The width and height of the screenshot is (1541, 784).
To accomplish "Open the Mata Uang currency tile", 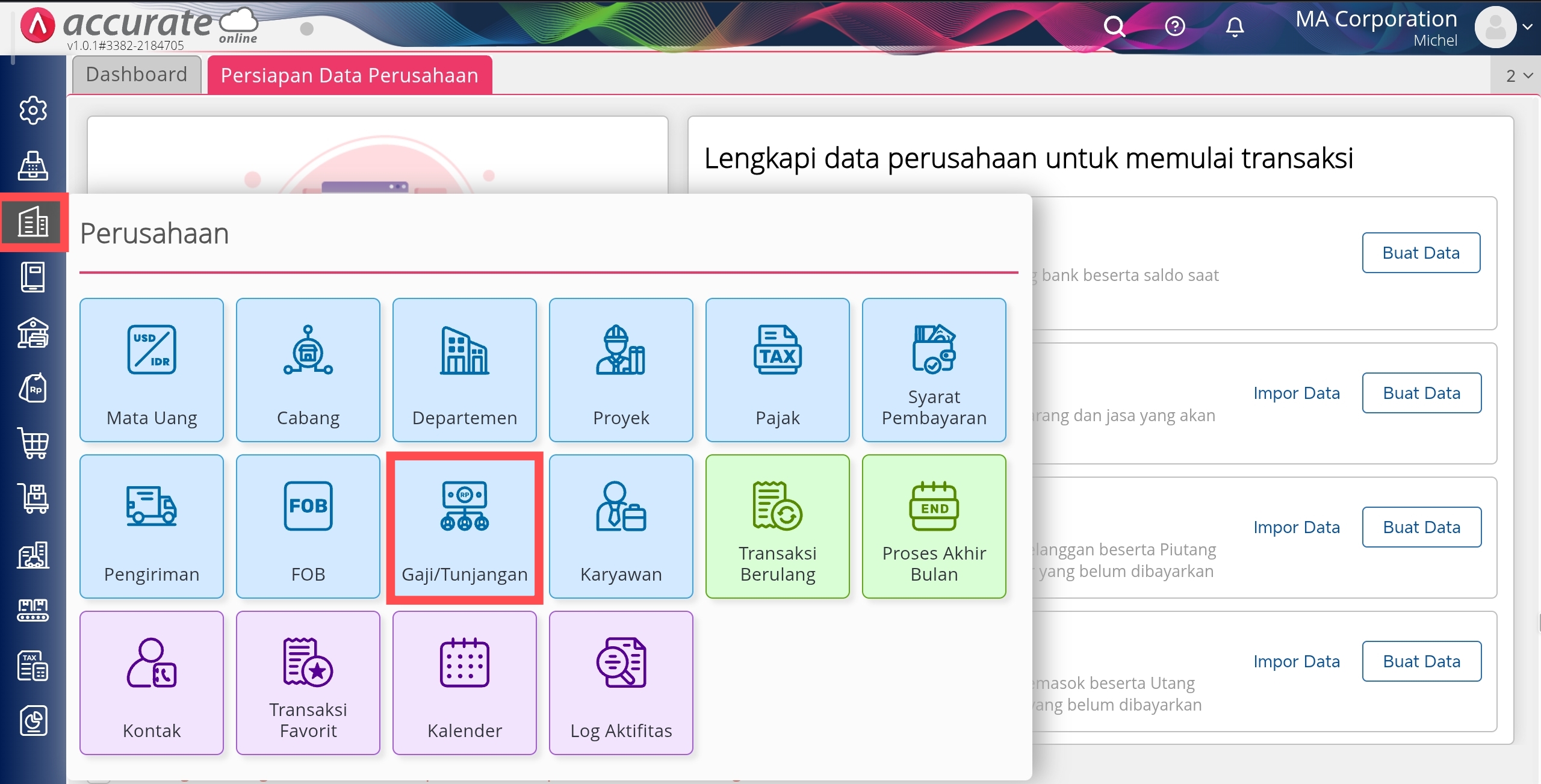I will [152, 369].
